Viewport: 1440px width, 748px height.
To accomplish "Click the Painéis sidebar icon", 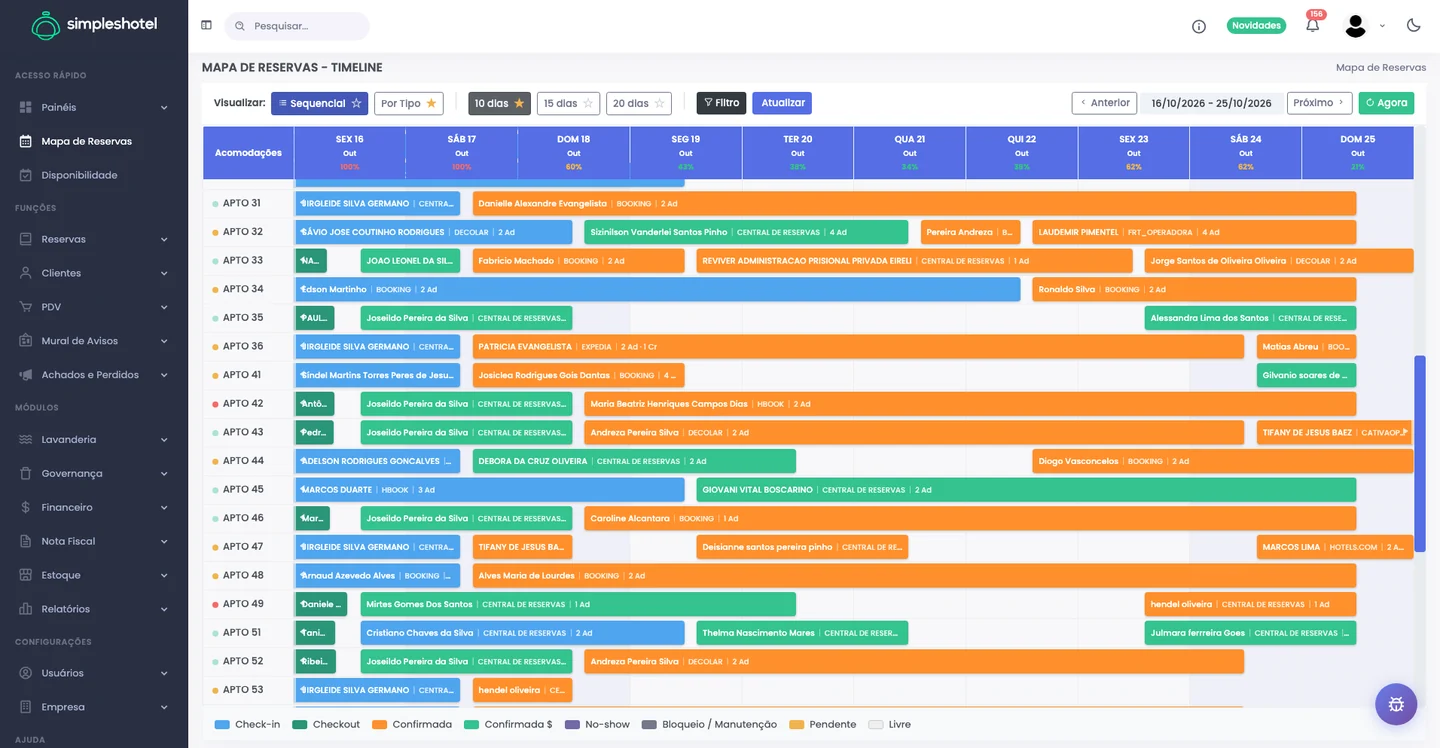I will (26, 107).
